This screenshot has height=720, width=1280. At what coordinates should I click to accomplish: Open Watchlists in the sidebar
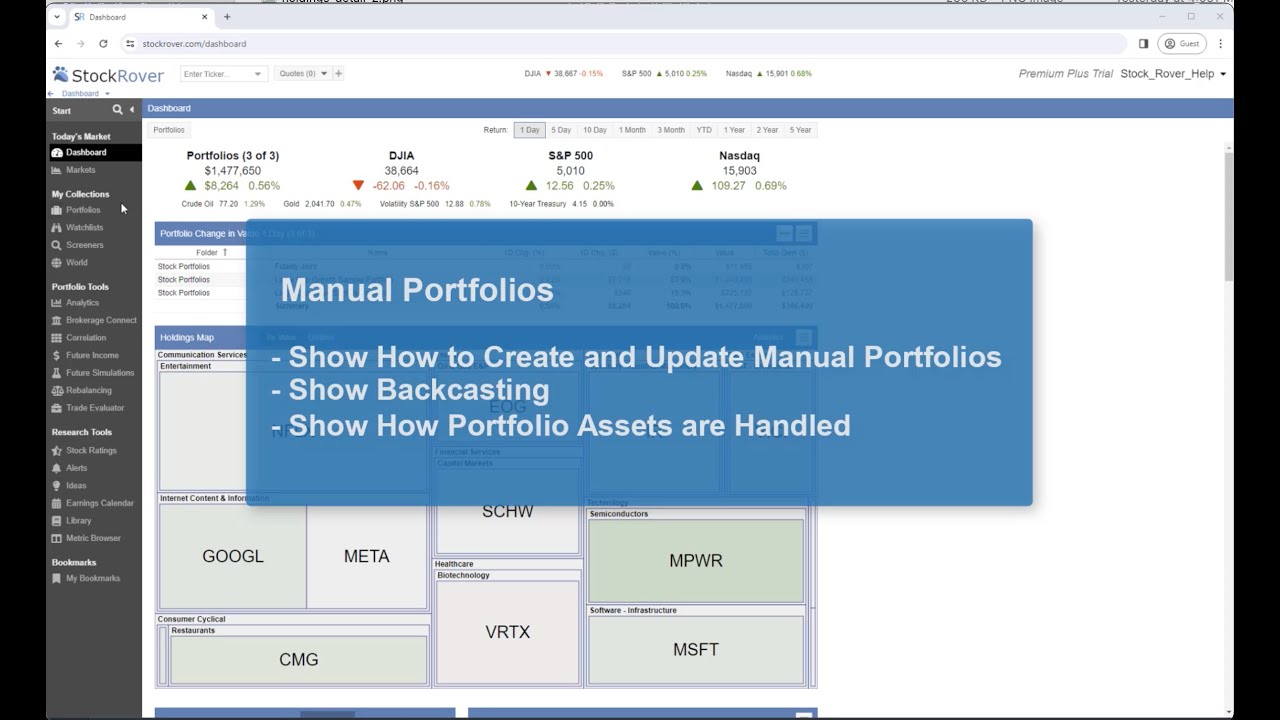point(84,228)
